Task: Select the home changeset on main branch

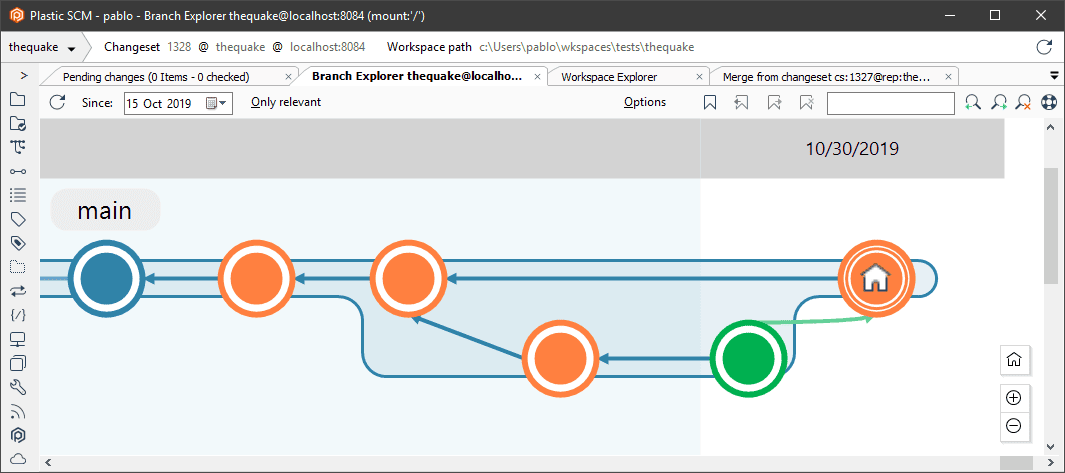Action: pos(876,278)
